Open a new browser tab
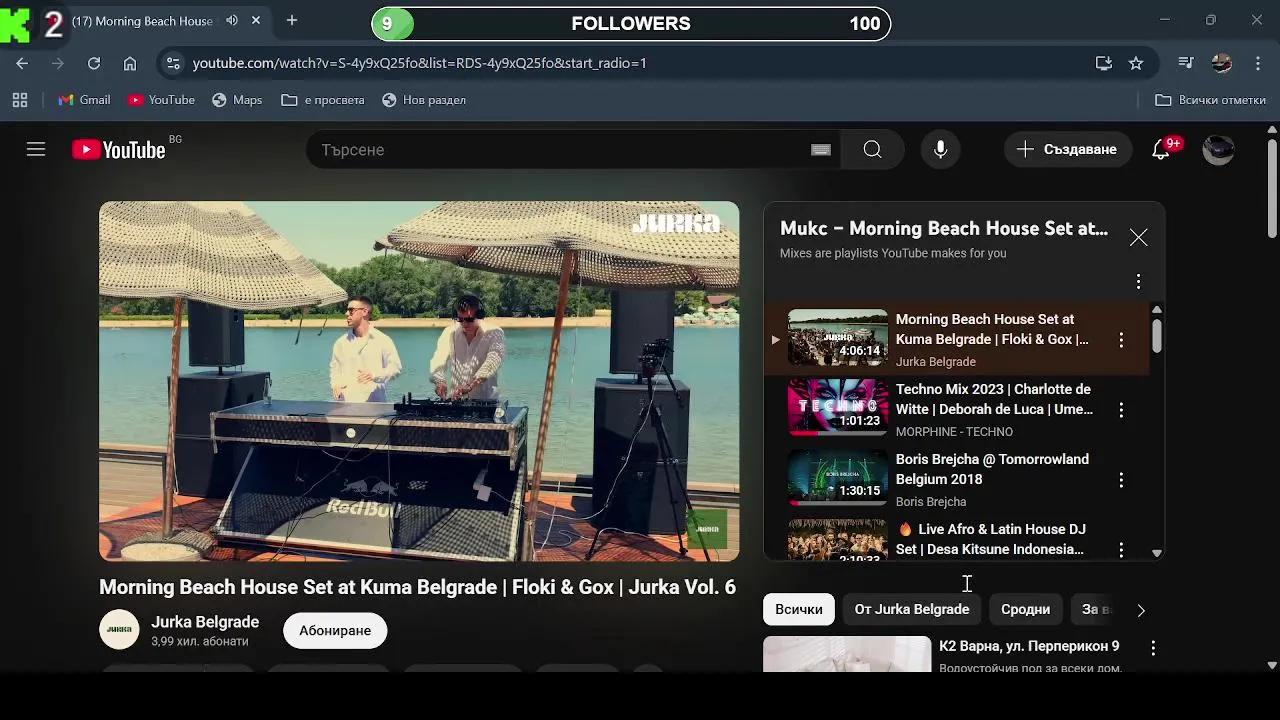Image resolution: width=1280 pixels, height=720 pixels. click(292, 20)
